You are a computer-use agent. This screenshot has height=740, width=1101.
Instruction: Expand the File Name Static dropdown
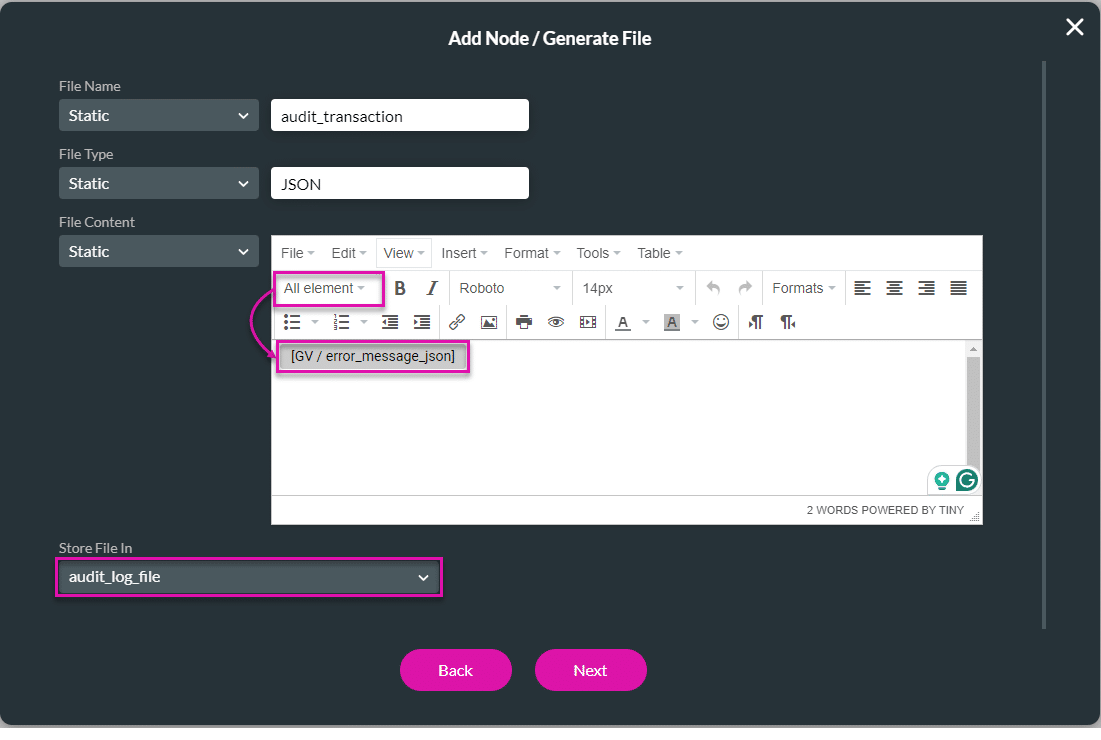pos(157,115)
